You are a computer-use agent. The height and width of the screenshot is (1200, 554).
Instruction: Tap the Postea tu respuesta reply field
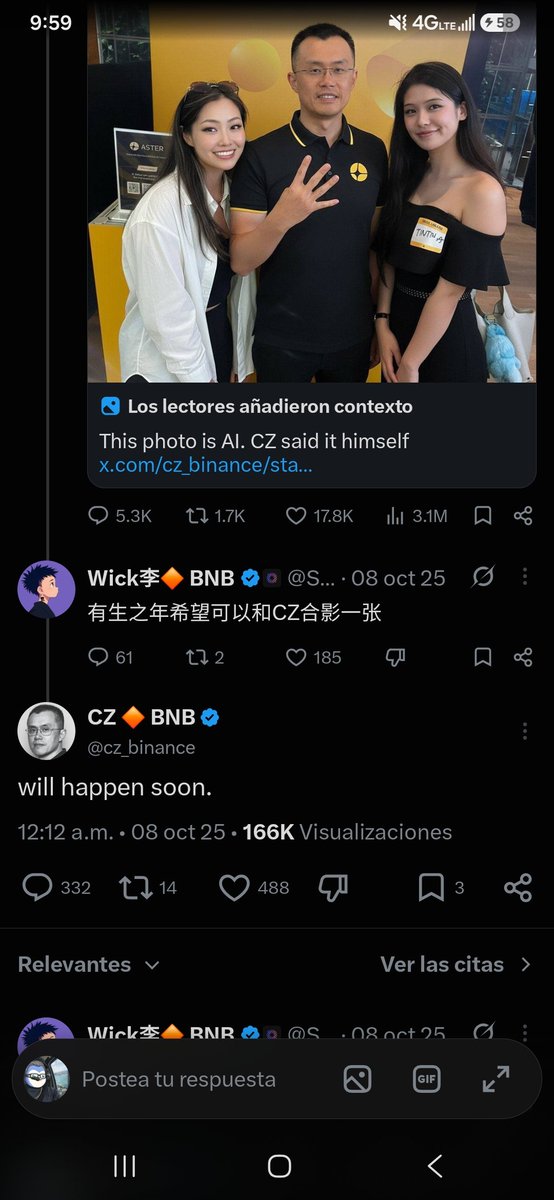pos(178,1079)
